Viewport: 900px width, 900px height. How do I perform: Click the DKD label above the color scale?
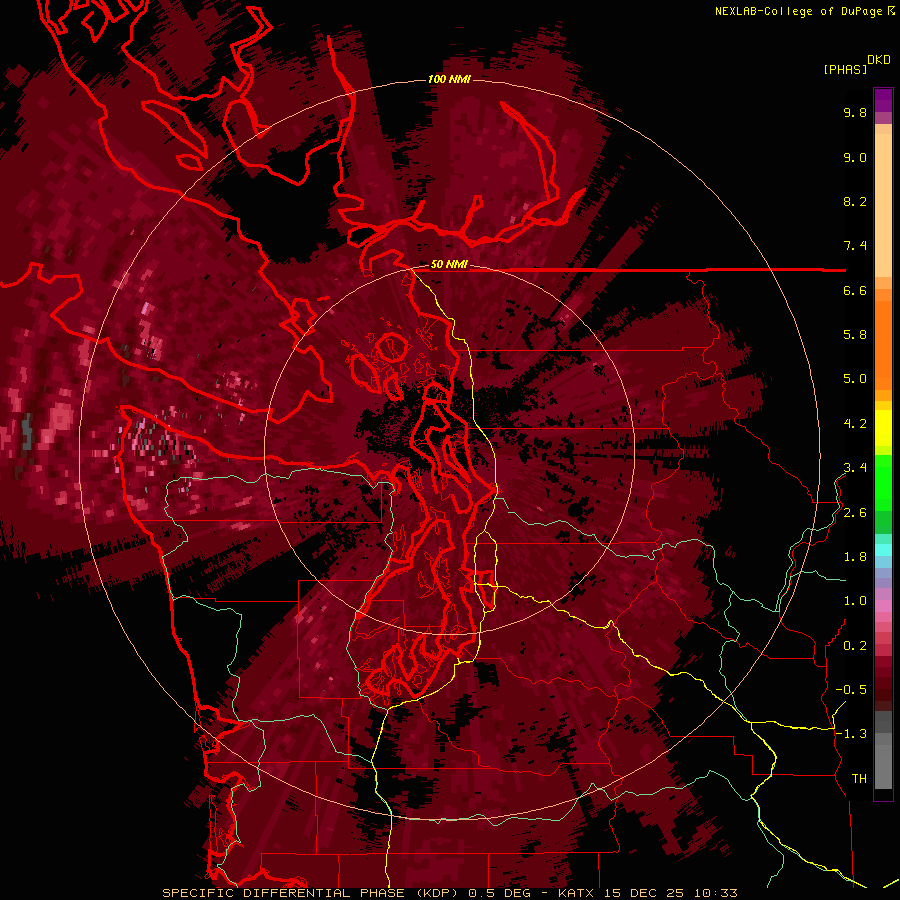click(879, 60)
